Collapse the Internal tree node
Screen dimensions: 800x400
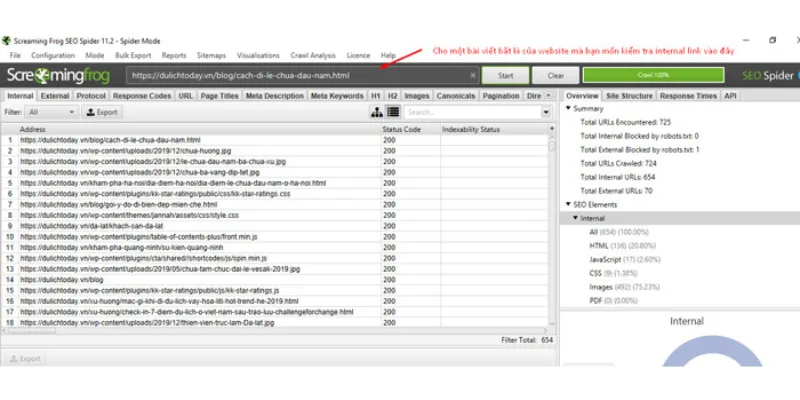(575, 218)
